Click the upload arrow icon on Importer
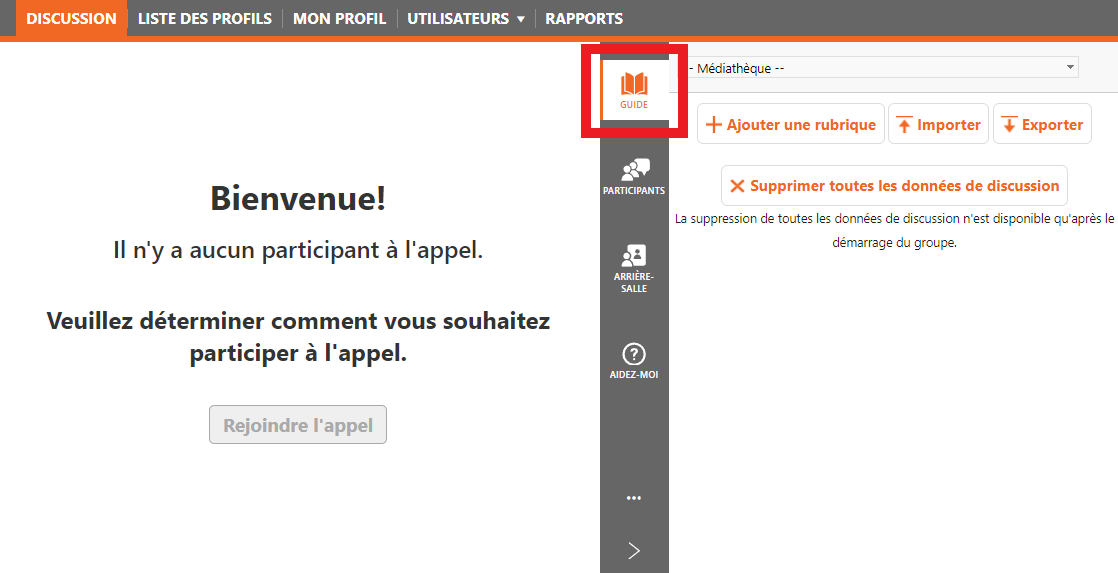Screen dimensions: 1118x573 [904, 125]
